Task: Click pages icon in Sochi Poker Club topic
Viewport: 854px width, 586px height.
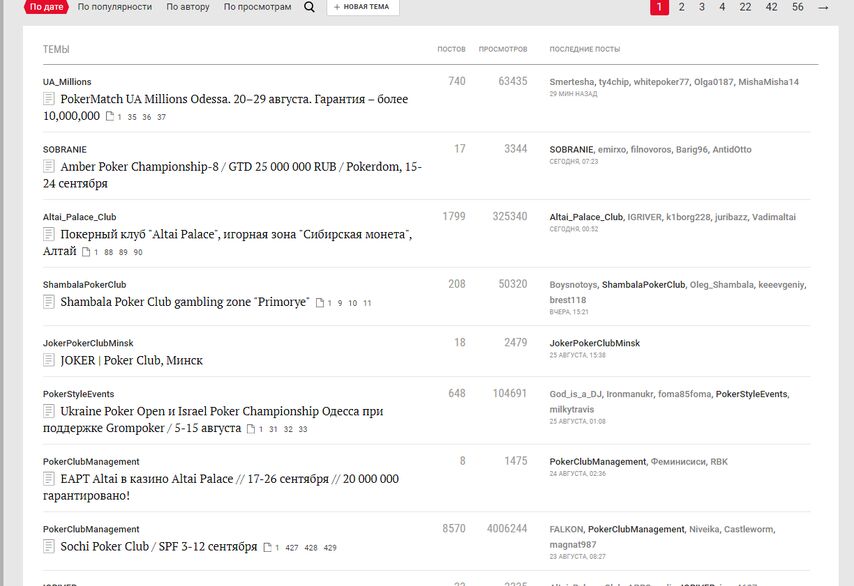Action: (267, 547)
